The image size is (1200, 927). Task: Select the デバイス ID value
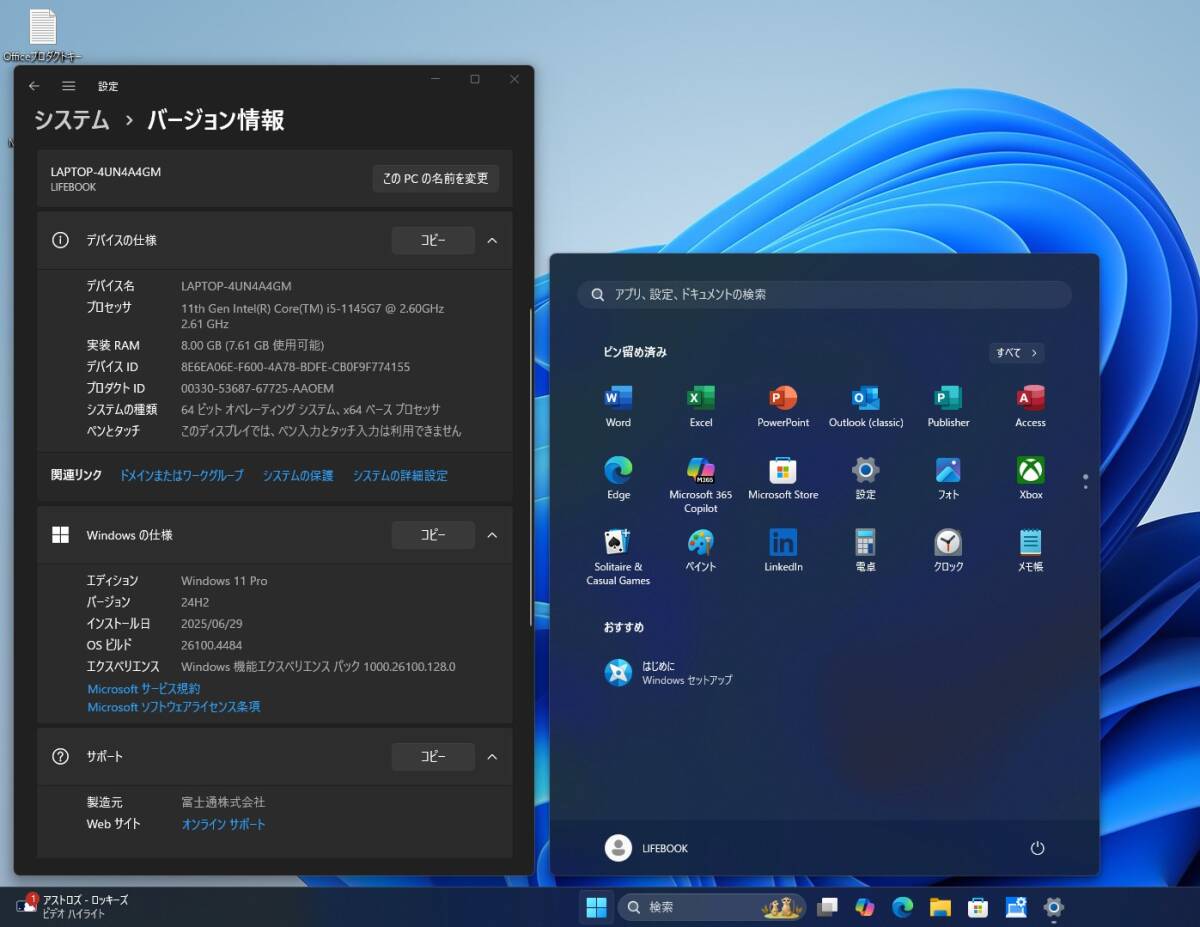pos(295,367)
